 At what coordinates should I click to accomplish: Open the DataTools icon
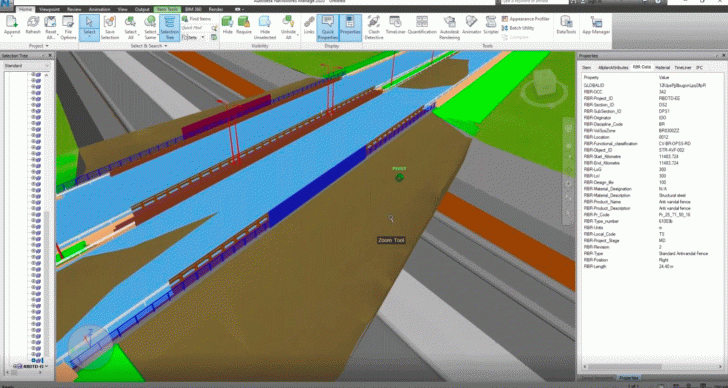point(566,26)
